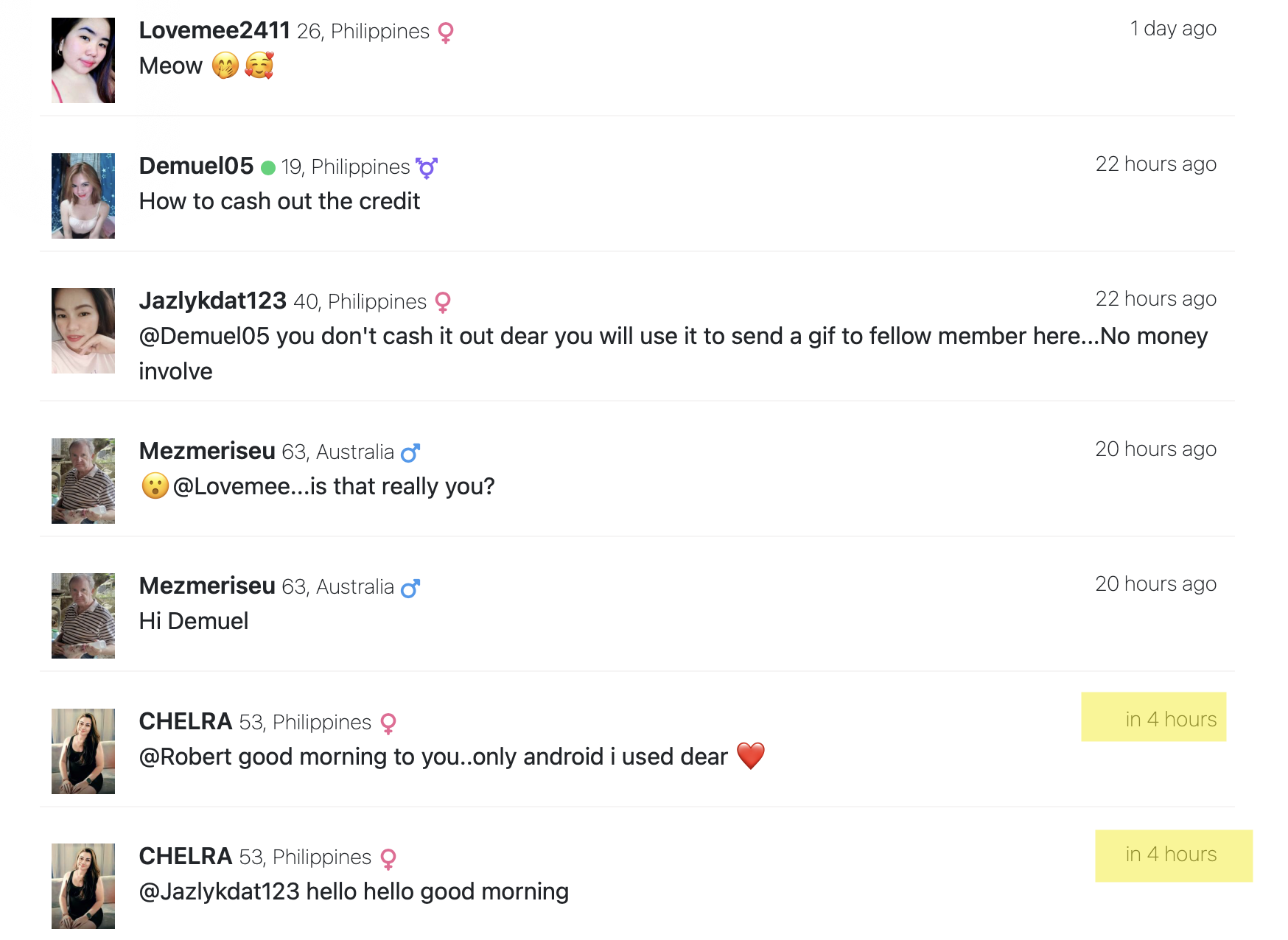Click CHELRA username on '@Jazlykdat123' message
Screen dimensions: 1288x940
click(186, 856)
